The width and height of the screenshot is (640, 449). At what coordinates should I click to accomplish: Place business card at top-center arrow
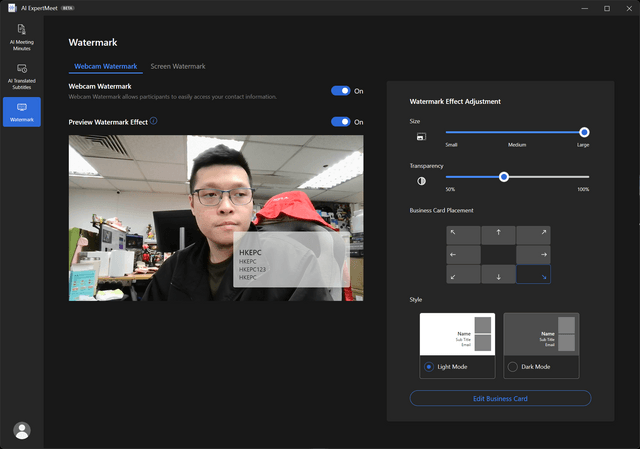pyautogui.click(x=498, y=235)
